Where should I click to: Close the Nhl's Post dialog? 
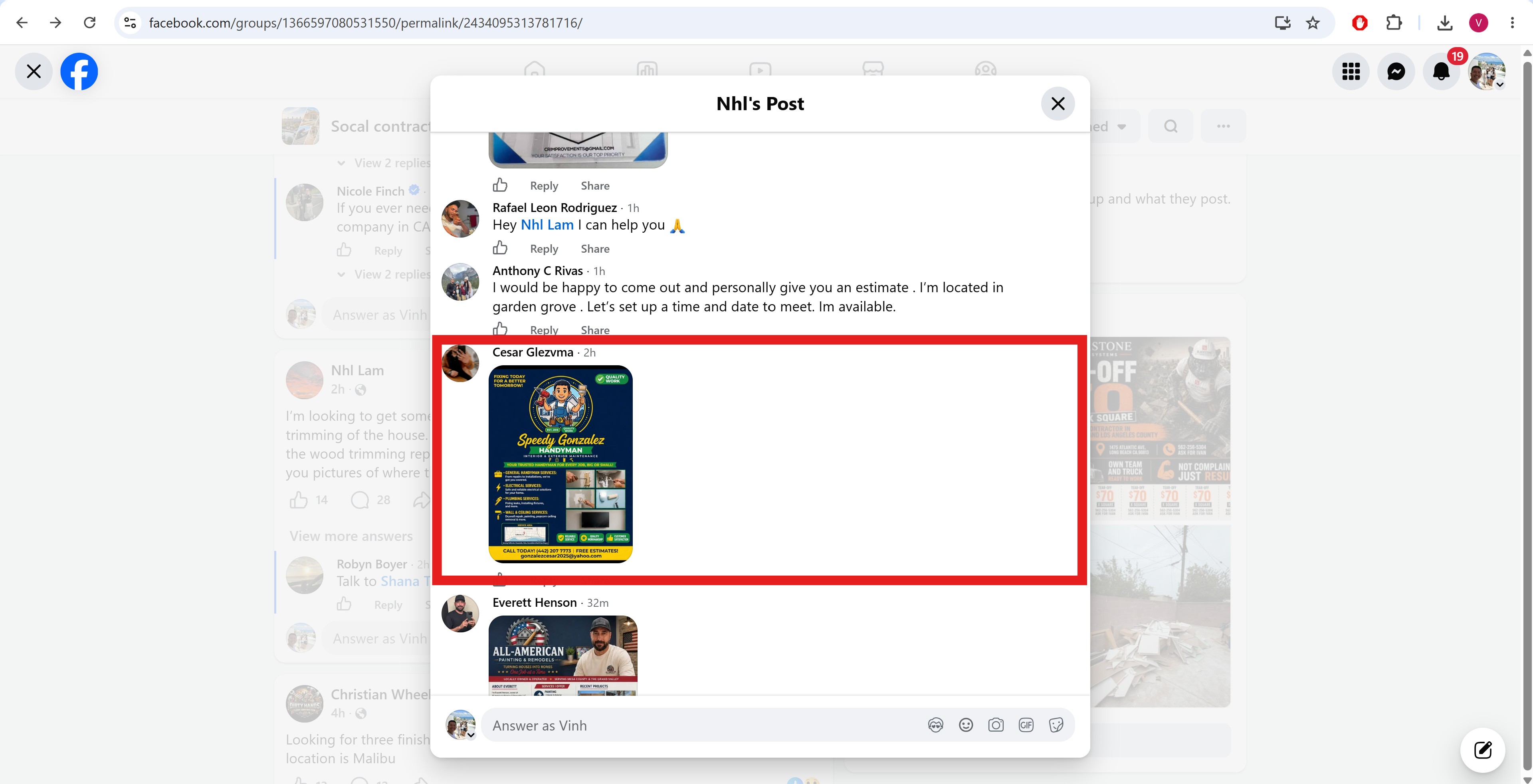tap(1058, 103)
